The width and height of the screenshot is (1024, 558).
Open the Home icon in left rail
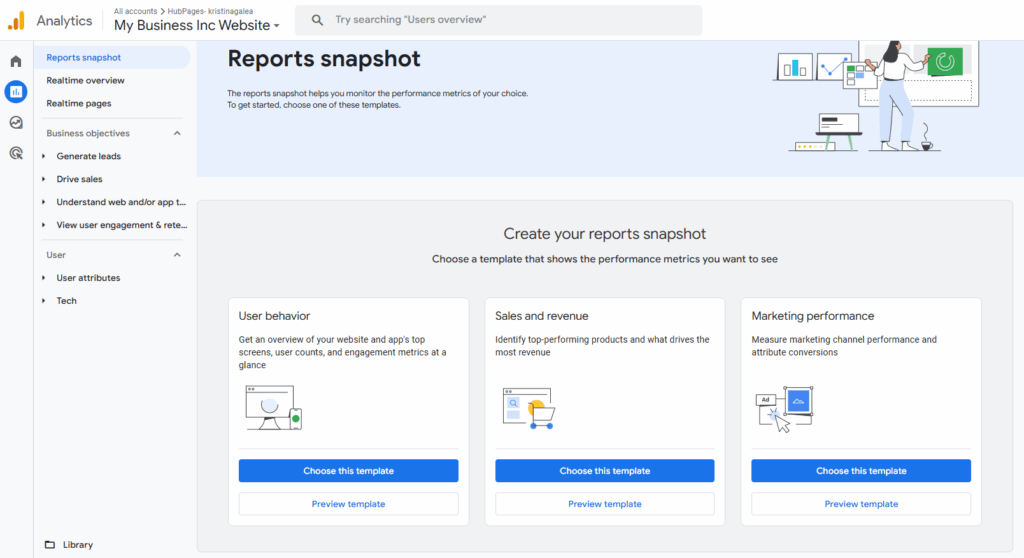coord(16,61)
